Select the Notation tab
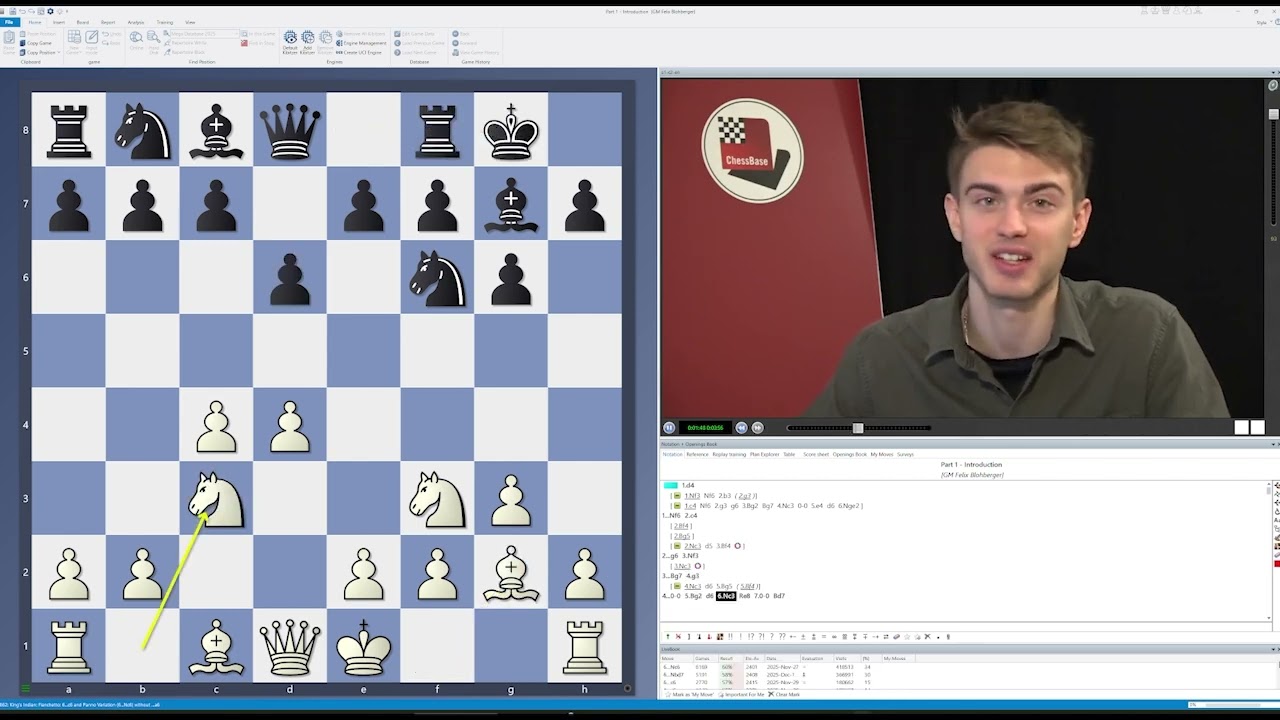 pos(672,454)
